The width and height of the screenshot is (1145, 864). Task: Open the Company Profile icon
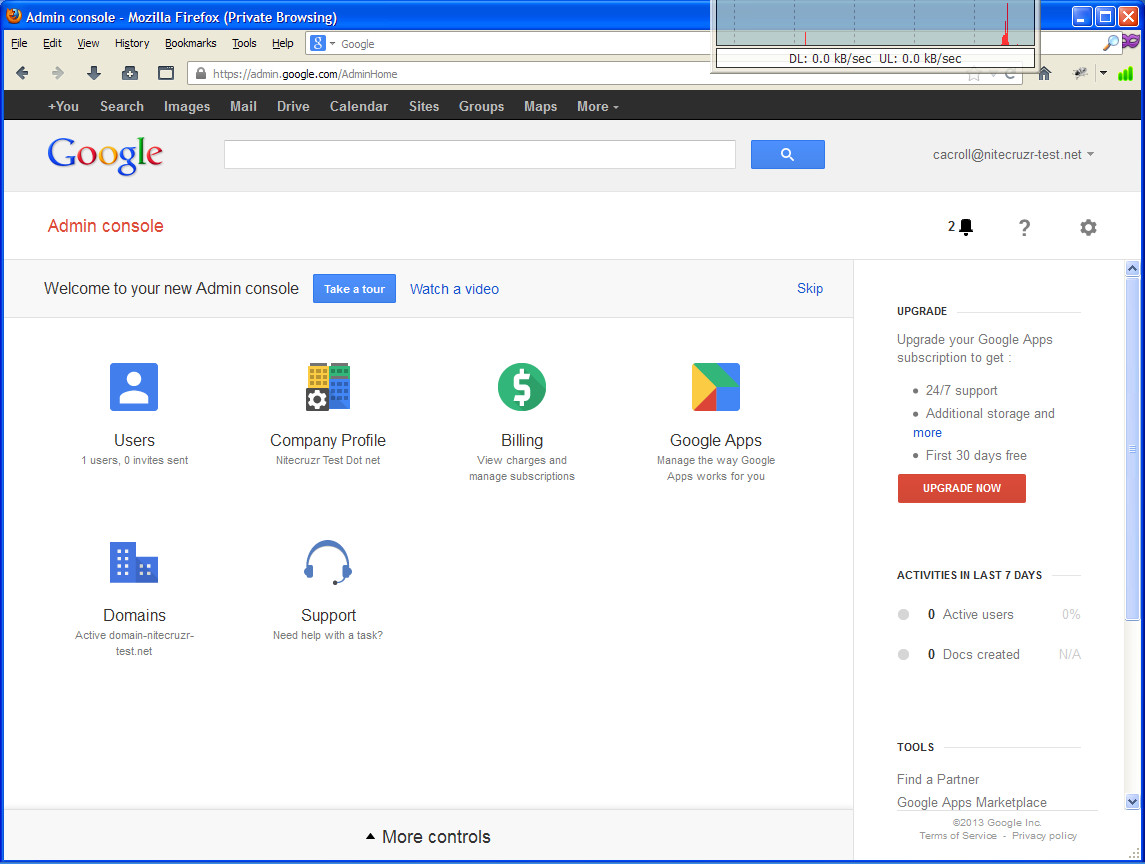328,386
